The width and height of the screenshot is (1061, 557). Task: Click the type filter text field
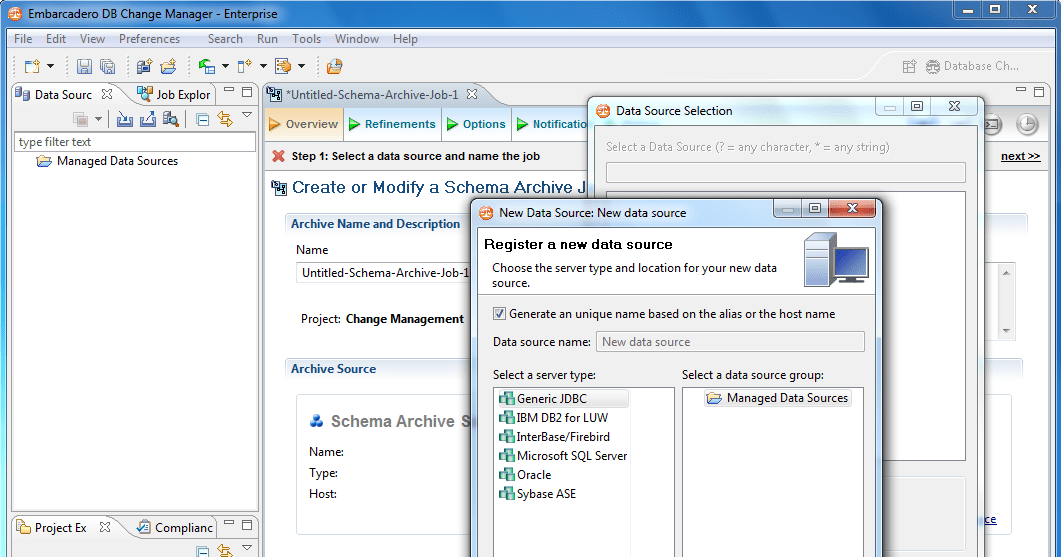[x=135, y=141]
